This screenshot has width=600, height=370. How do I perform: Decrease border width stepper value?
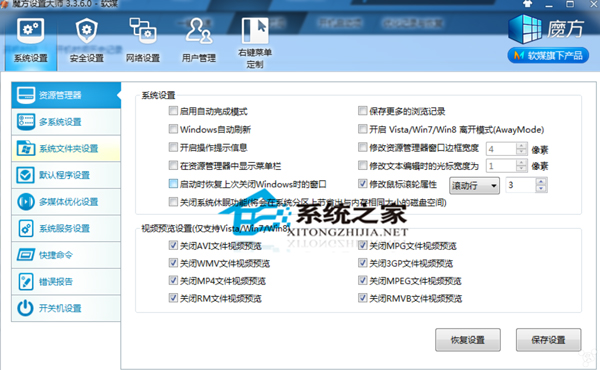click(522, 152)
